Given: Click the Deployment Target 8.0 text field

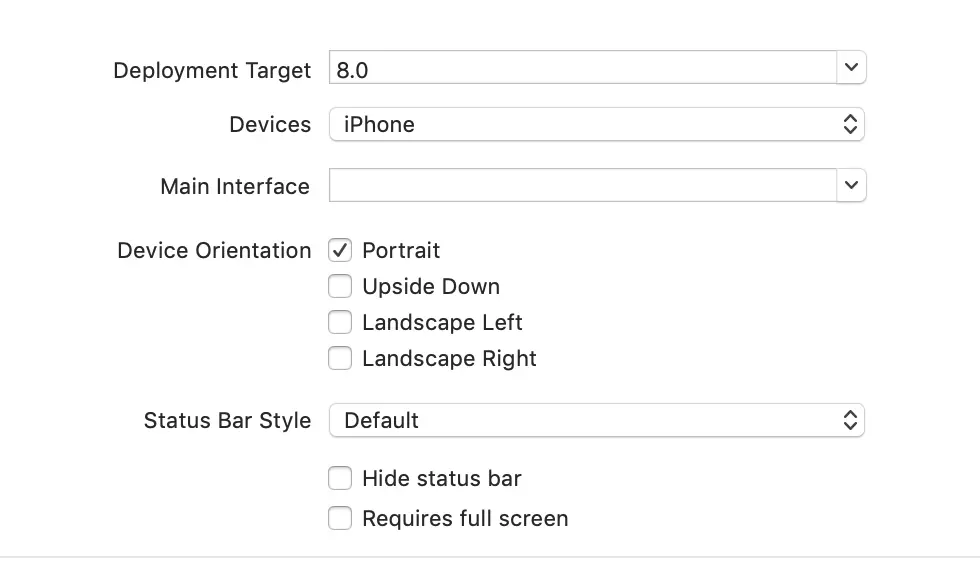Looking at the screenshot, I should tap(582, 69).
